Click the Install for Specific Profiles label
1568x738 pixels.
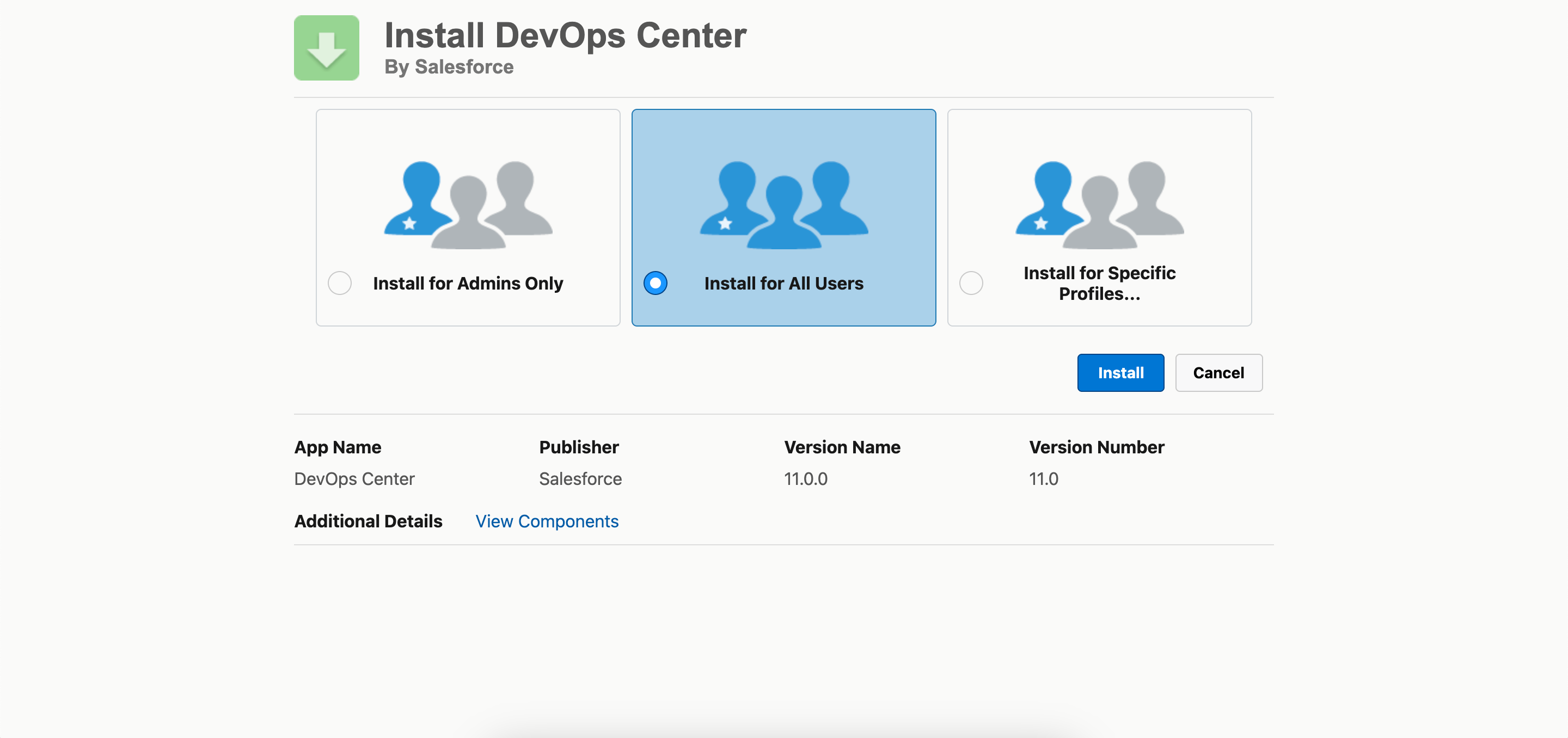[x=1099, y=284]
